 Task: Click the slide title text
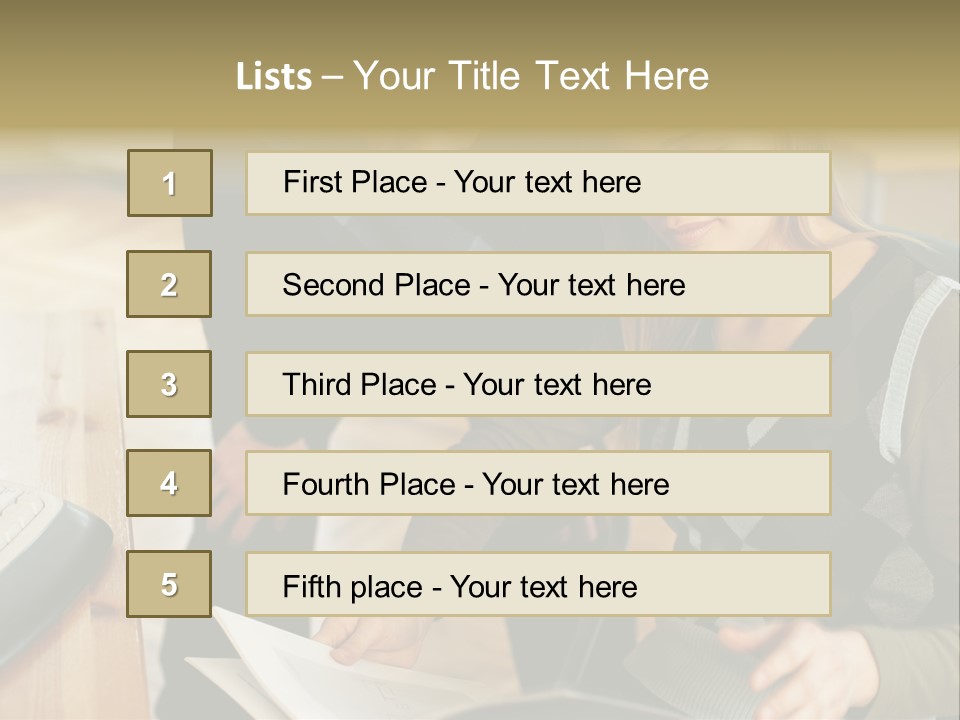coord(472,76)
